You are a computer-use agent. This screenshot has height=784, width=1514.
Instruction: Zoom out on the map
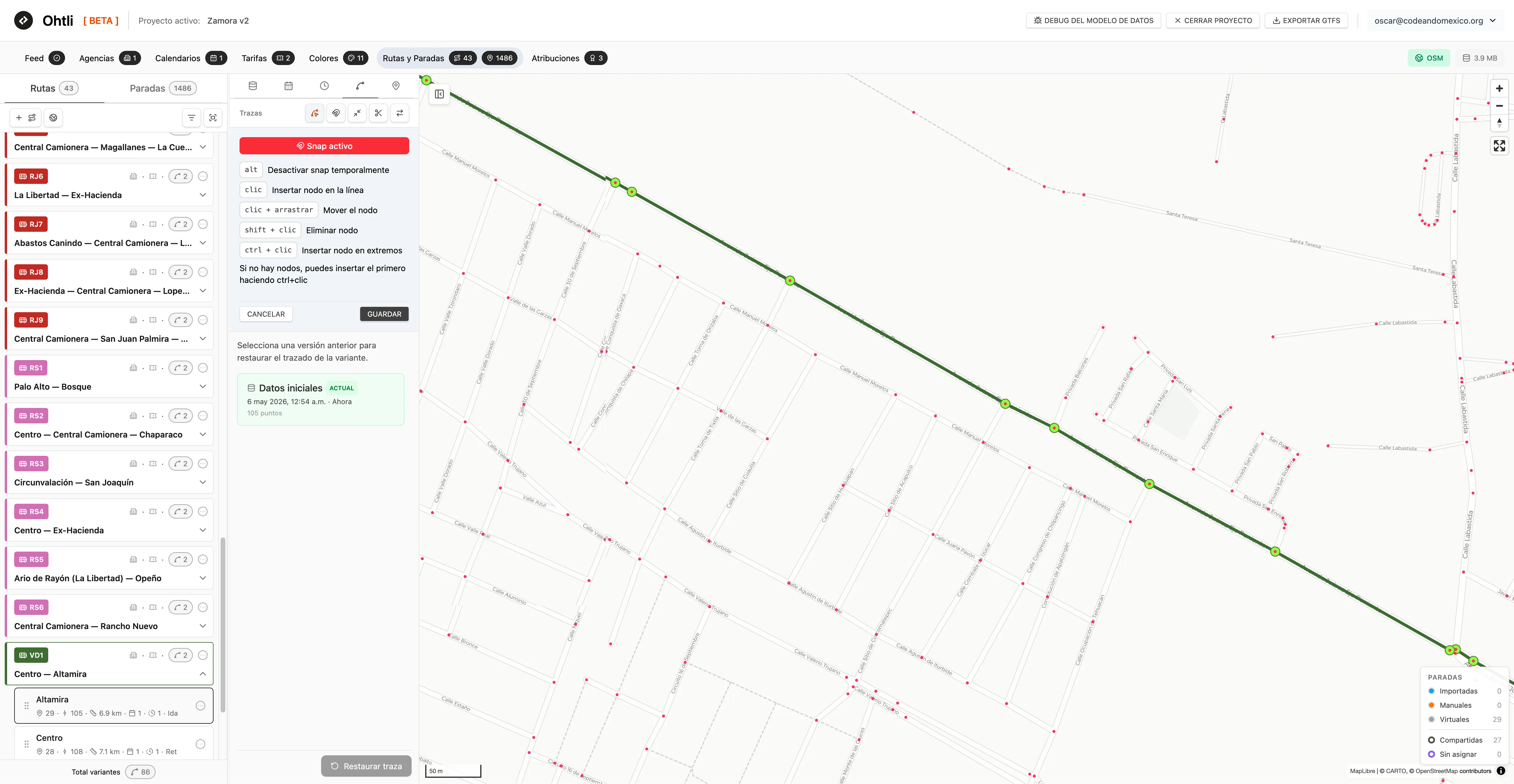tap(1499, 106)
